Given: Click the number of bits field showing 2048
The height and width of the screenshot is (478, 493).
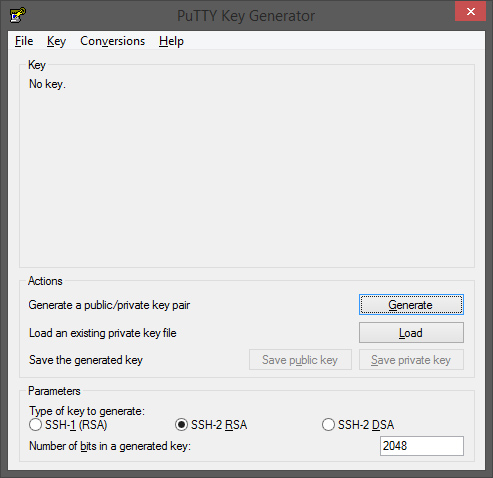Looking at the screenshot, I should click(x=422, y=446).
